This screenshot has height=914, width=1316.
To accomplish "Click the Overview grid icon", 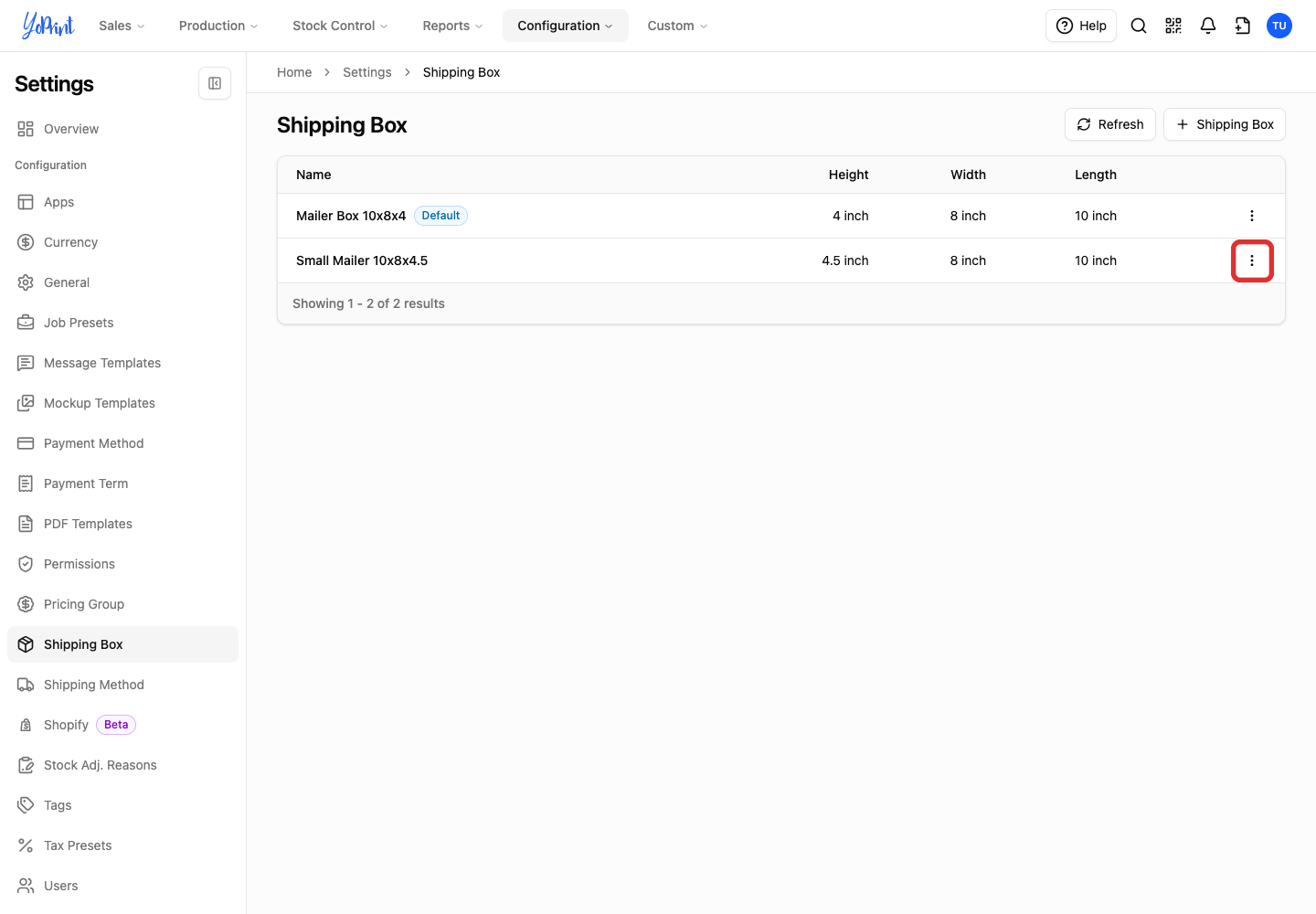I will point(26,129).
